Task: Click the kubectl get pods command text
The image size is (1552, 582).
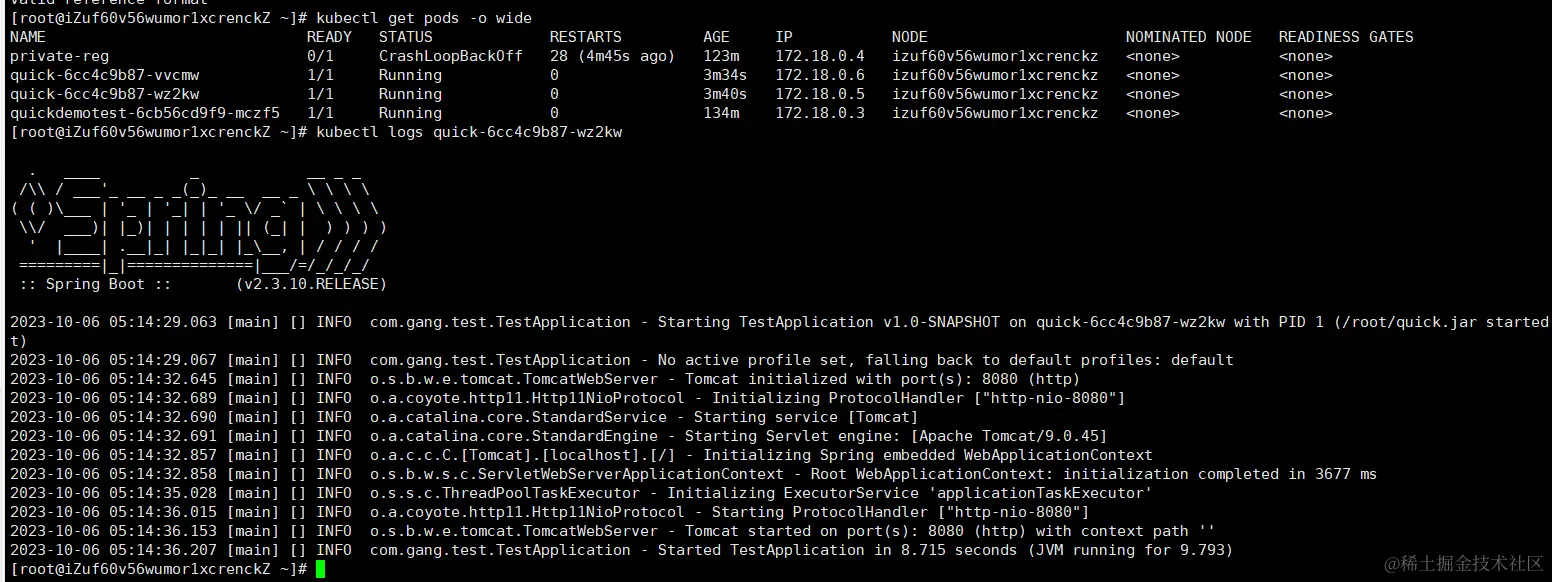Action: (425, 18)
